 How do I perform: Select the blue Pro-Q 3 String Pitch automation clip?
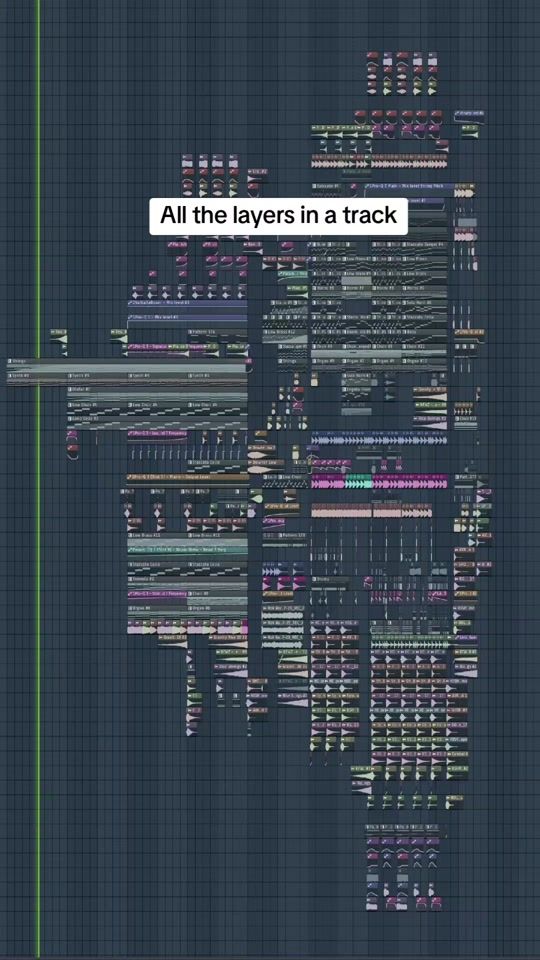pos(410,186)
